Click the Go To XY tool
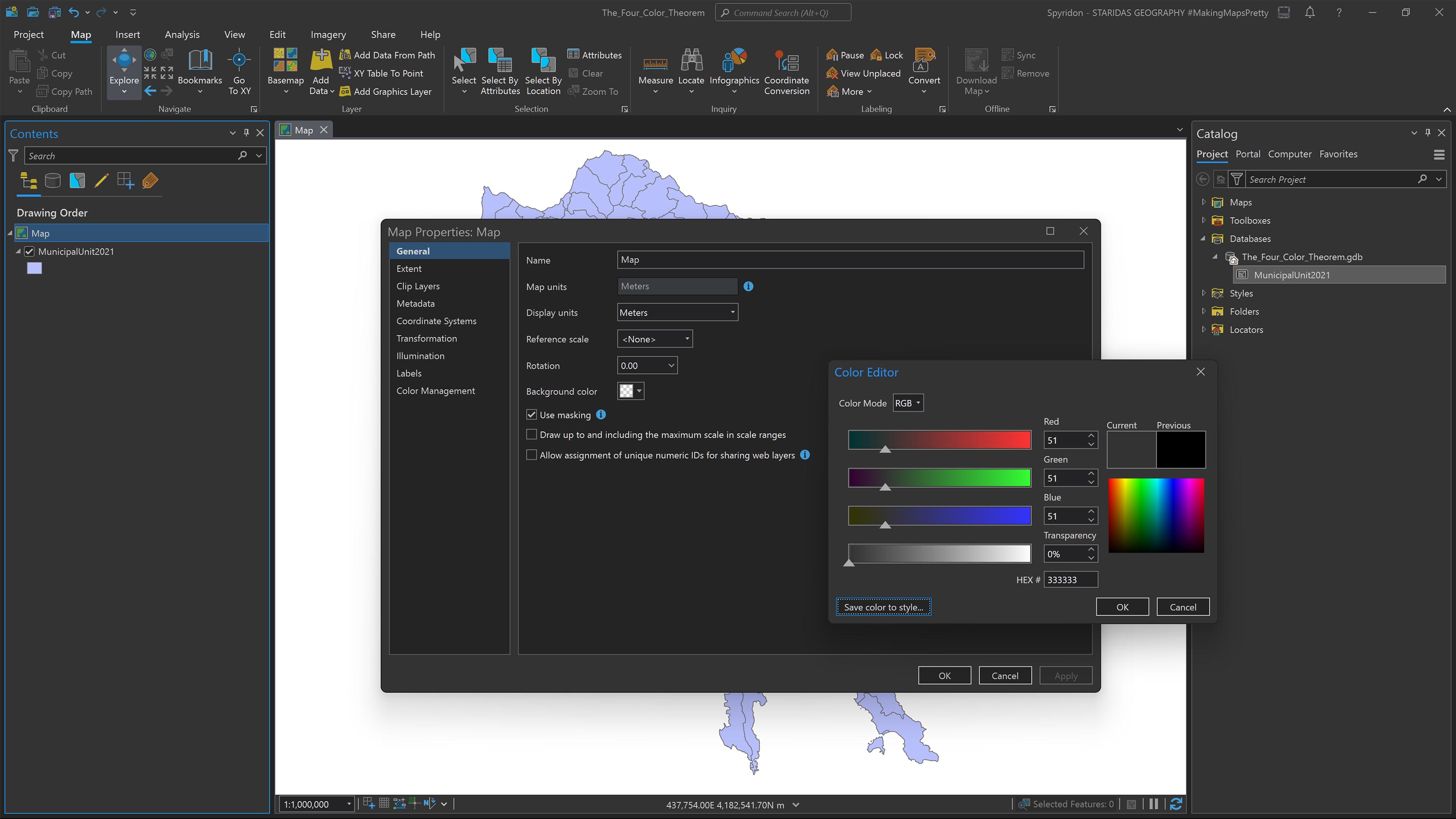Image resolution: width=1456 pixels, height=819 pixels. [239, 71]
